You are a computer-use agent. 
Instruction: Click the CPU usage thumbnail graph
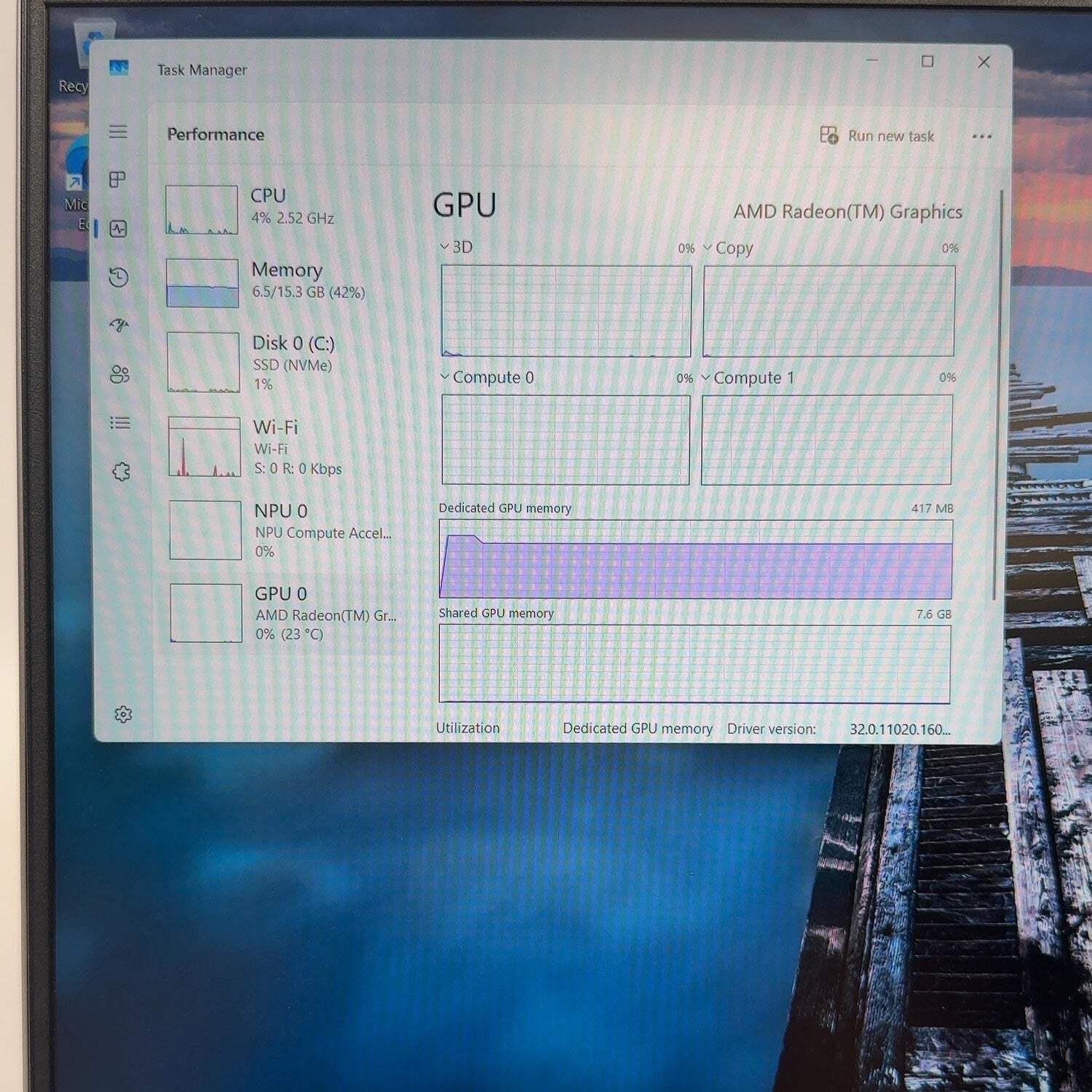202,210
